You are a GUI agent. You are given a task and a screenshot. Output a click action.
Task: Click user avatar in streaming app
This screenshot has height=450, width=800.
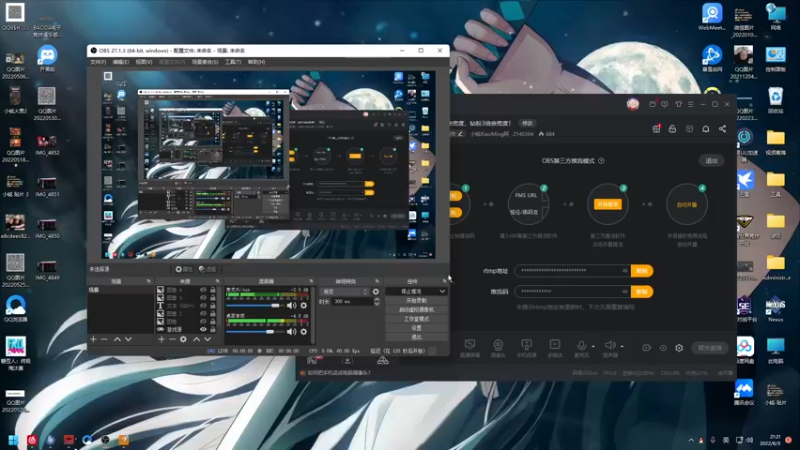(633, 104)
